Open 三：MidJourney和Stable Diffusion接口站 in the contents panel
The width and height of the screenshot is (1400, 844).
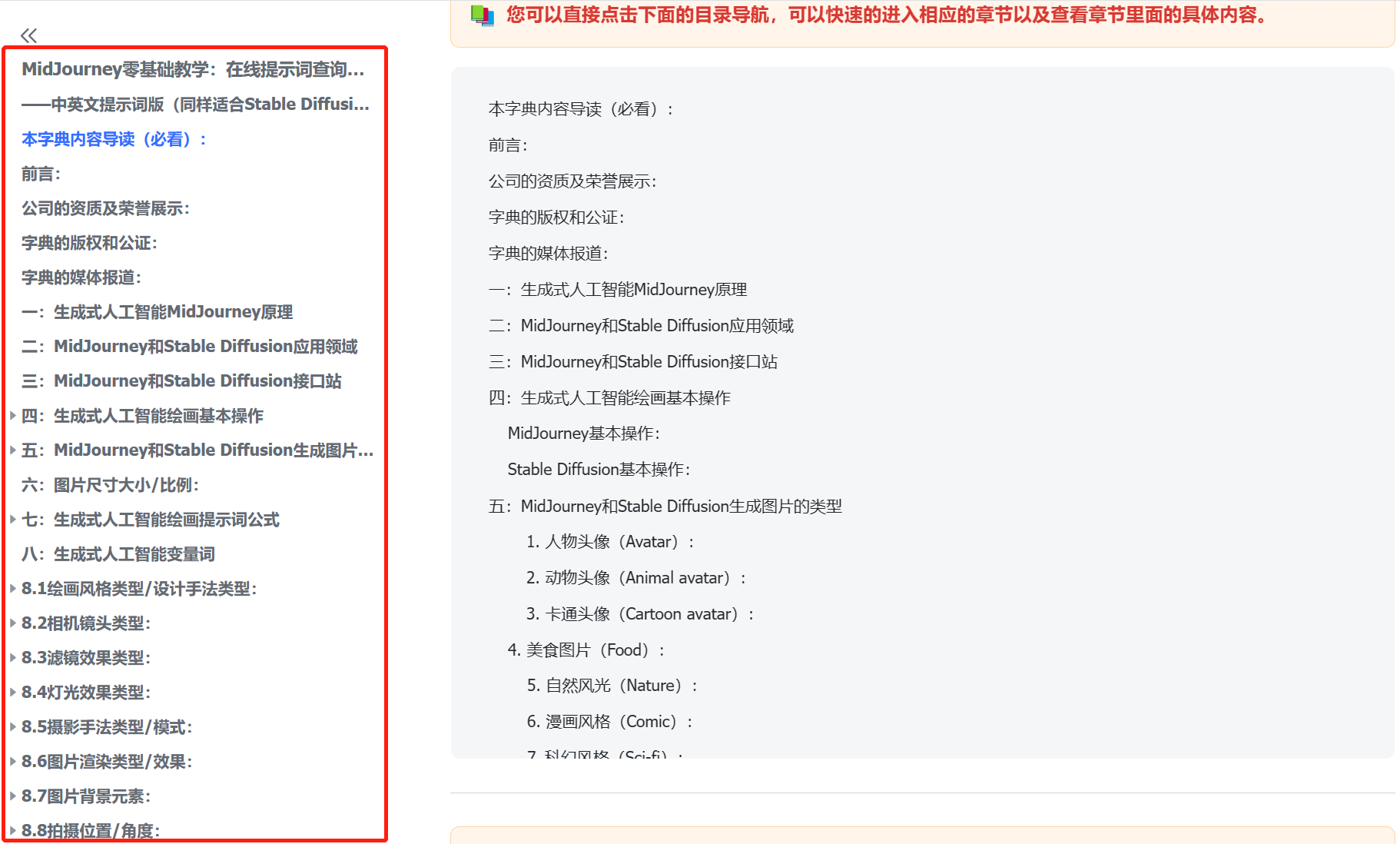click(x=633, y=362)
